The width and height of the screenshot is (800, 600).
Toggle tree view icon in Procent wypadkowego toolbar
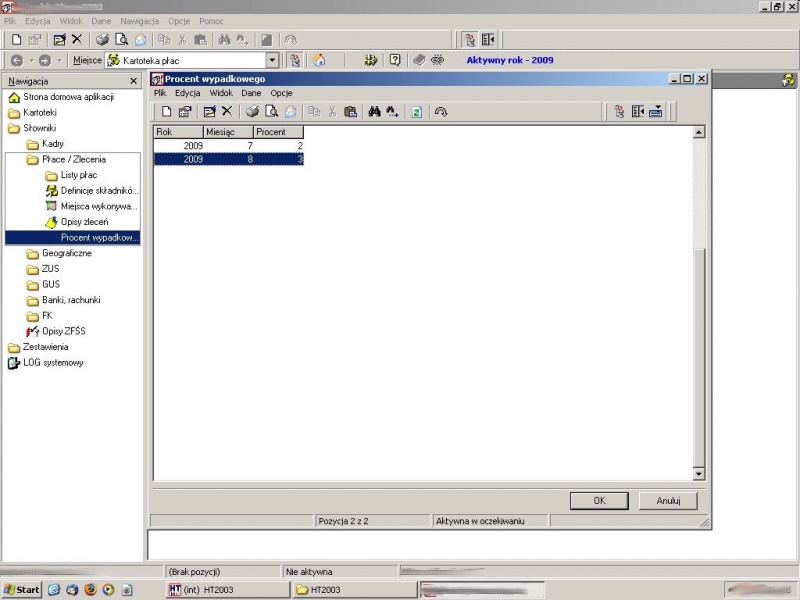tap(619, 112)
